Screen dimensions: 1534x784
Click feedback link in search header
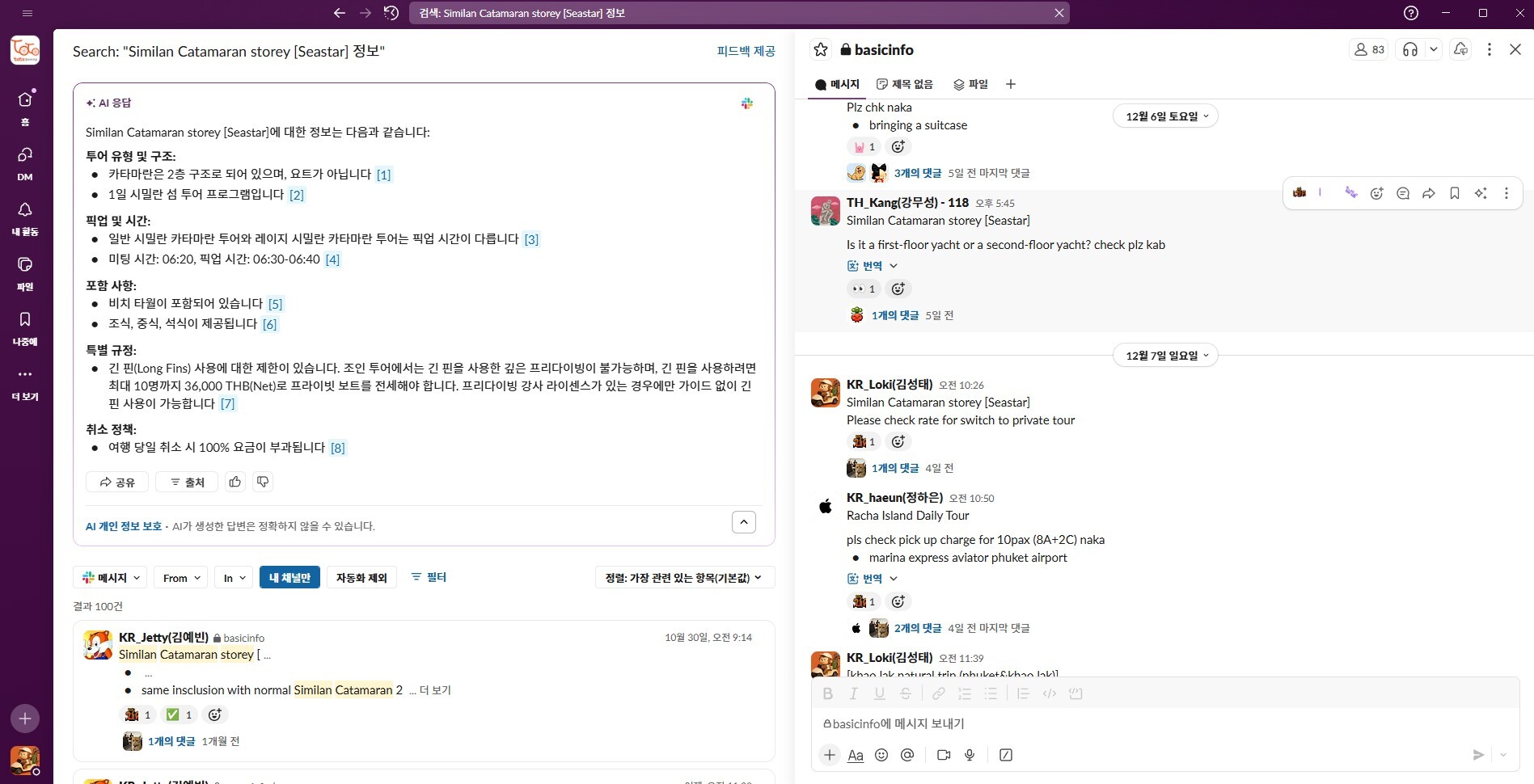[x=746, y=51]
